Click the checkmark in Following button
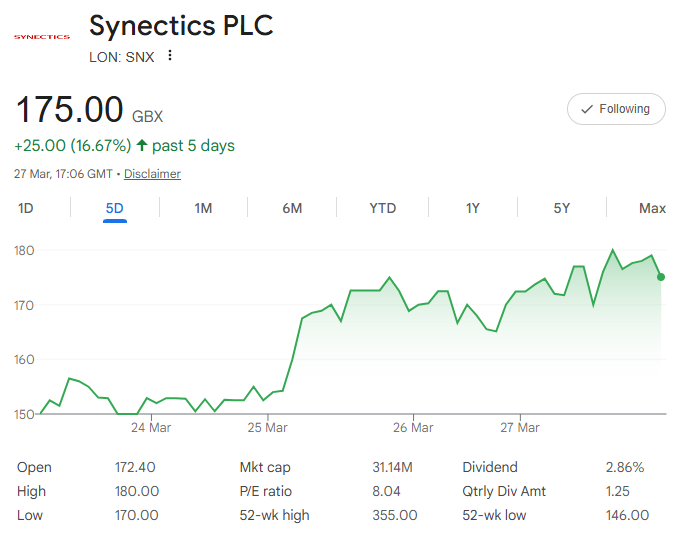This screenshot has height=538, width=682. [x=587, y=109]
